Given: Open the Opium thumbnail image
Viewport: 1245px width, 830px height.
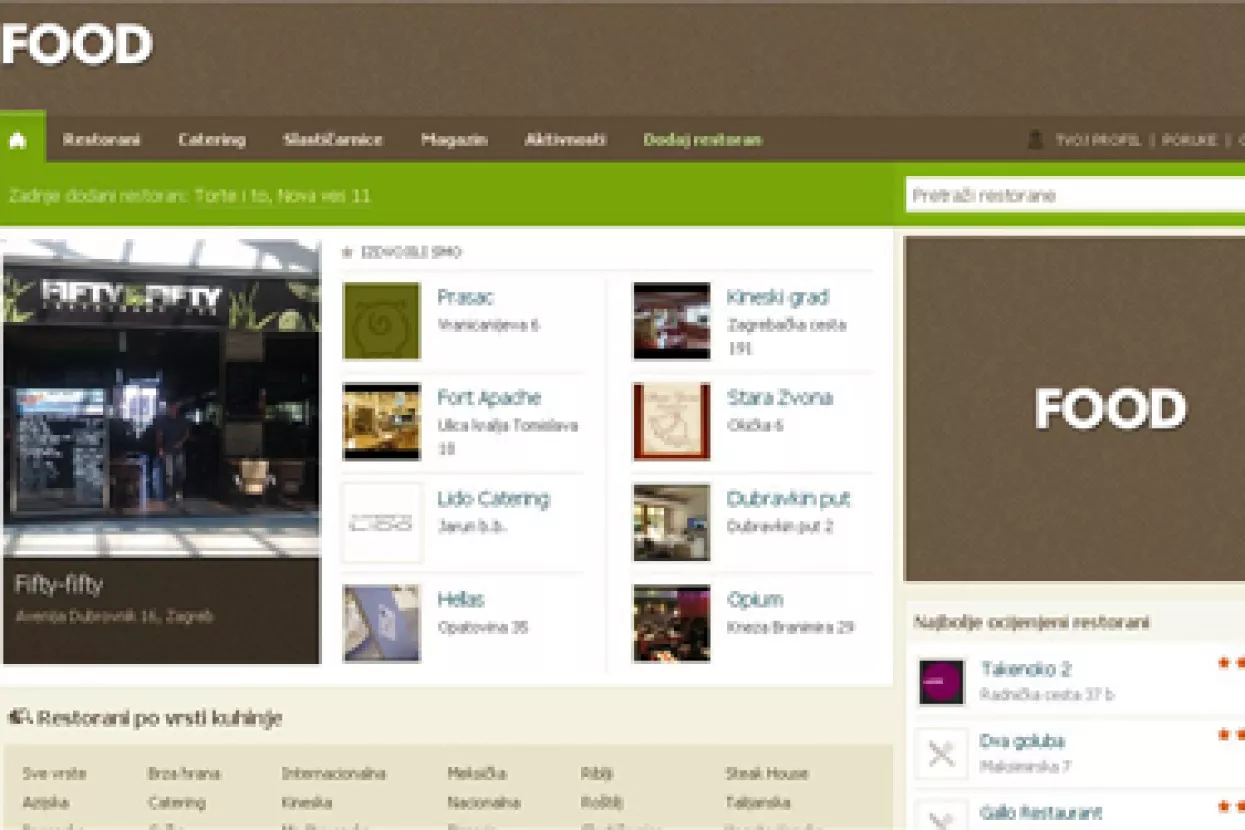Looking at the screenshot, I should coord(672,624).
